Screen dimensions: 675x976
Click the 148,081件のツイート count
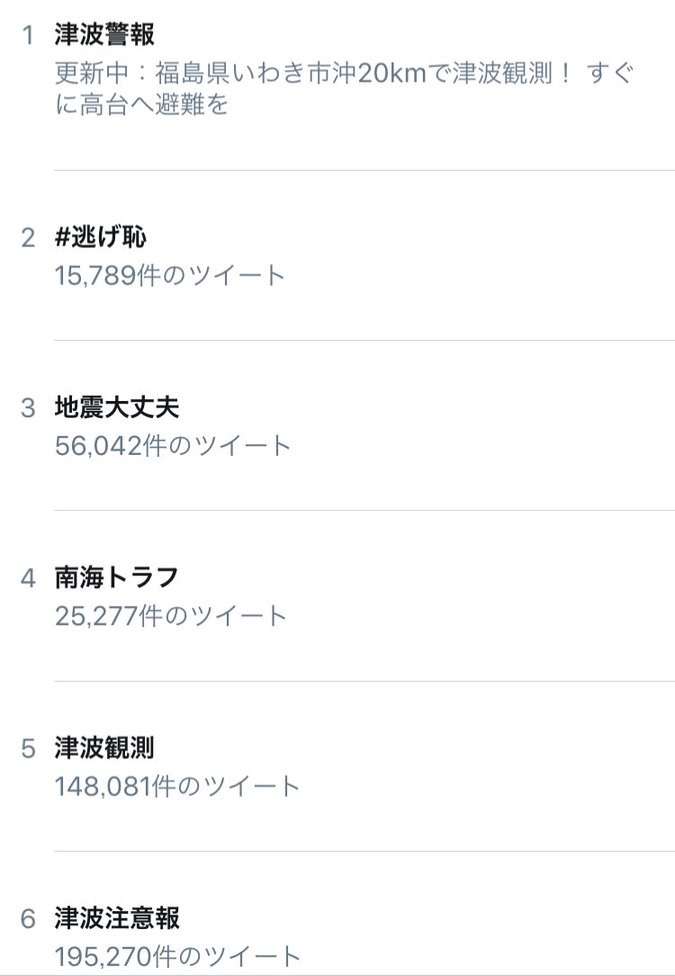pos(177,786)
